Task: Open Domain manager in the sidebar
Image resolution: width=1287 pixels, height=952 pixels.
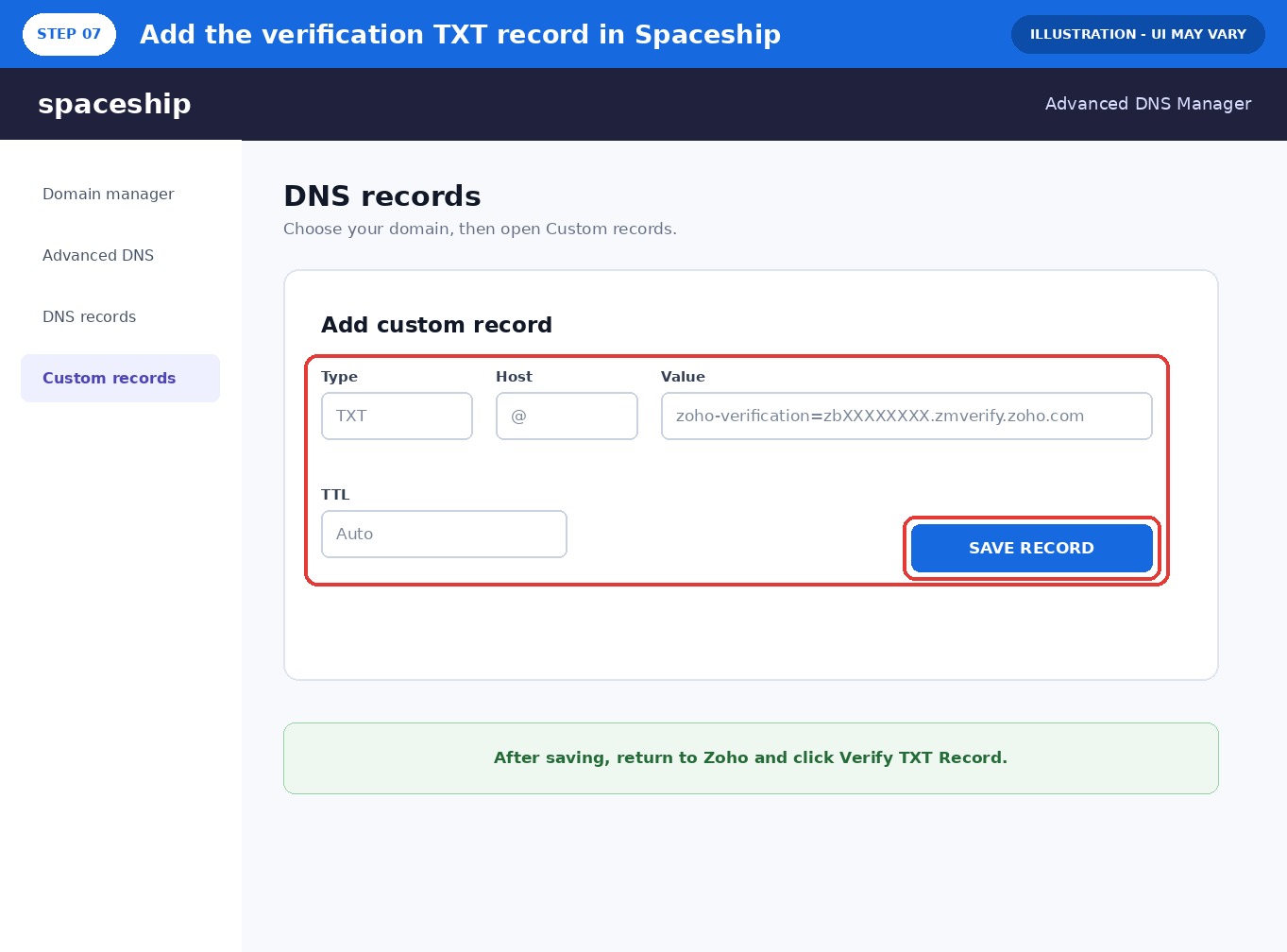Action: (x=109, y=194)
